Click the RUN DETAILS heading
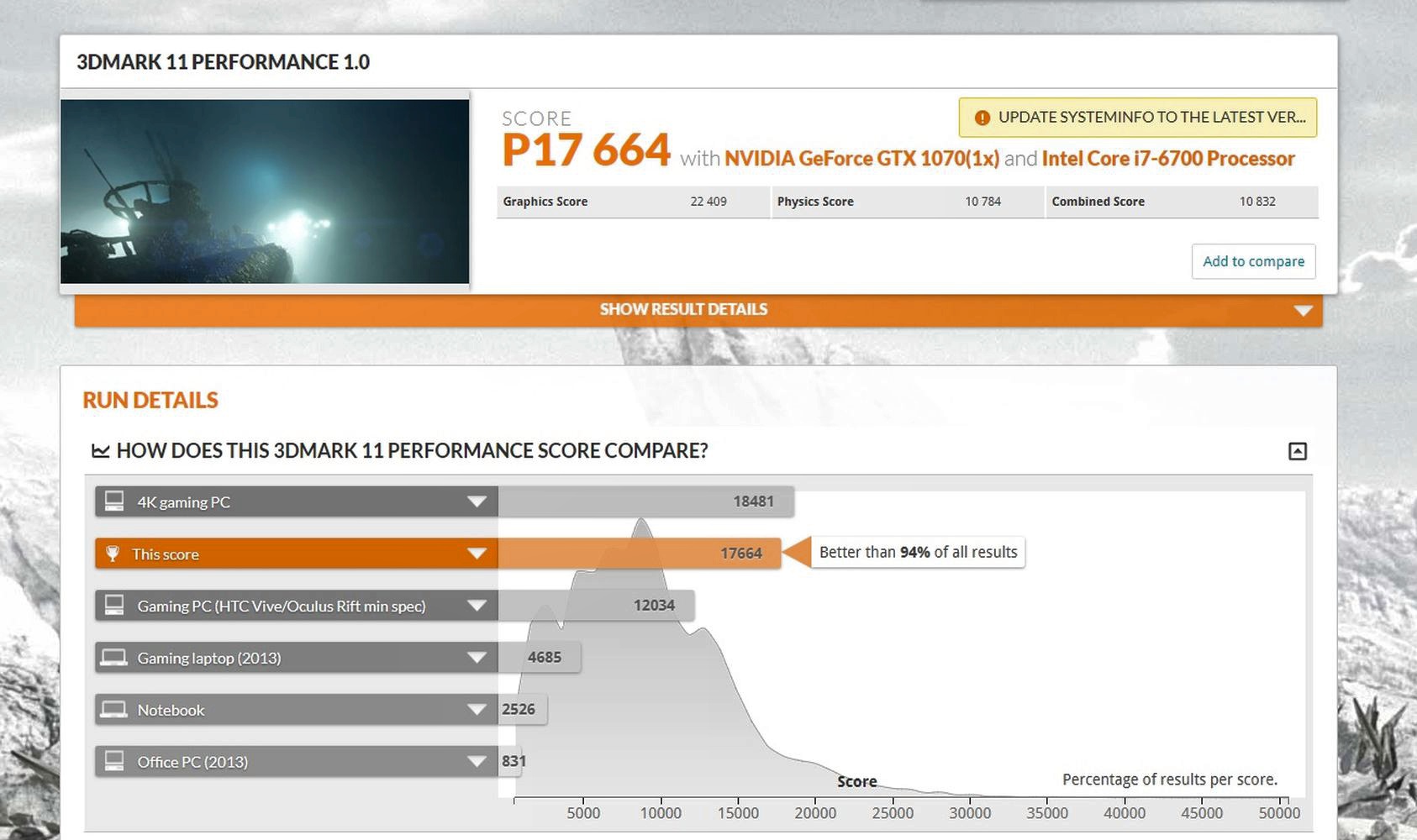The height and width of the screenshot is (840, 1417). coord(150,401)
